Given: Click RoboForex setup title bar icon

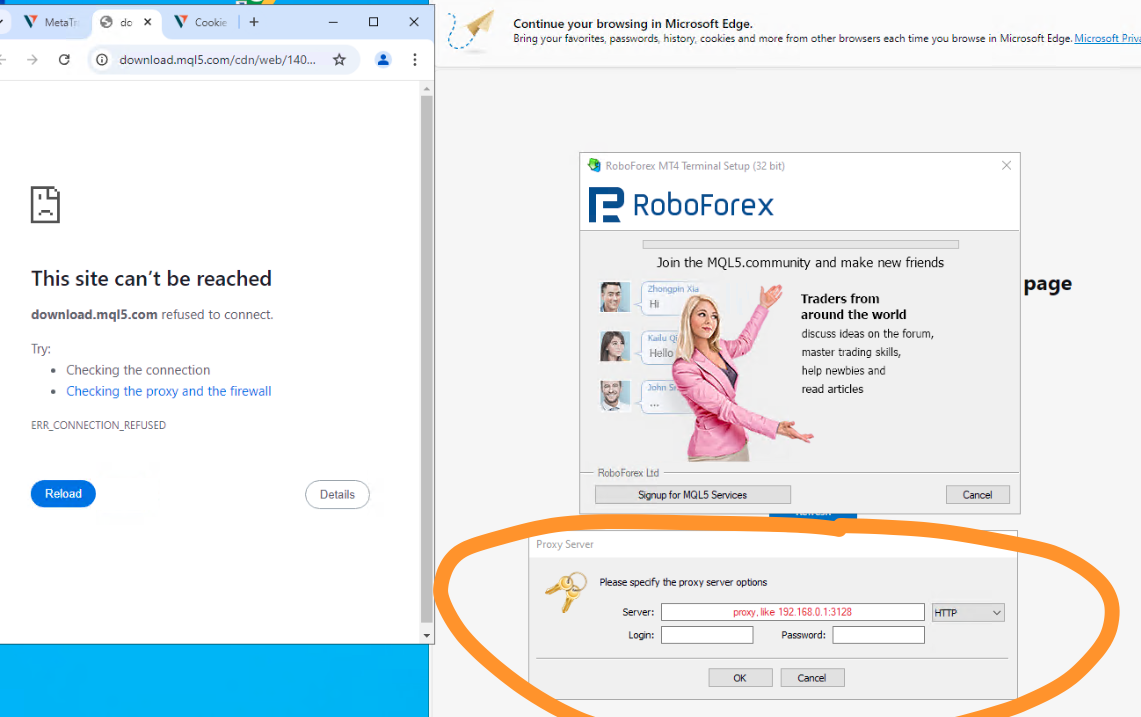Looking at the screenshot, I should [595, 165].
